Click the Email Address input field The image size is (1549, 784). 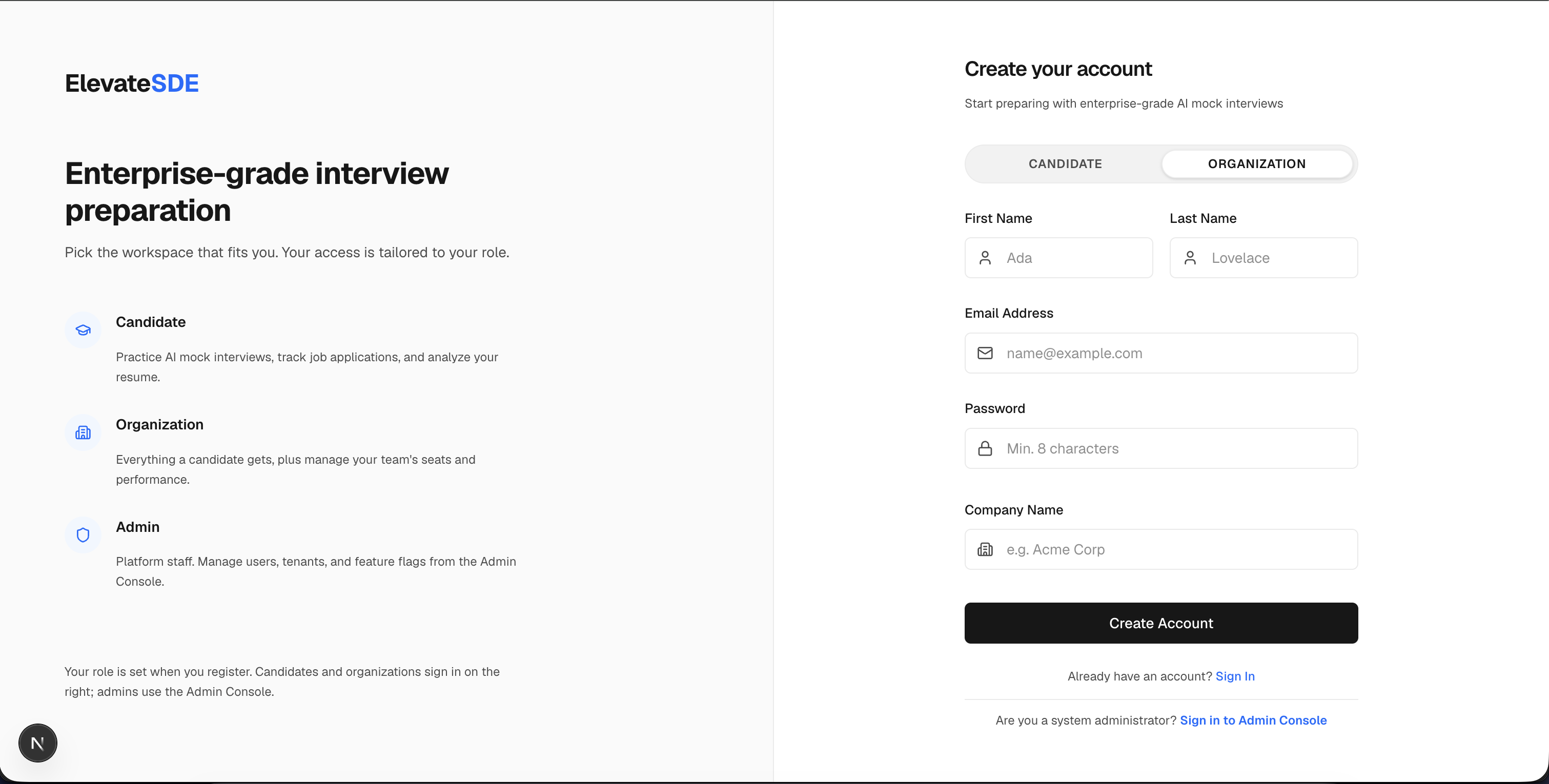click(1161, 353)
